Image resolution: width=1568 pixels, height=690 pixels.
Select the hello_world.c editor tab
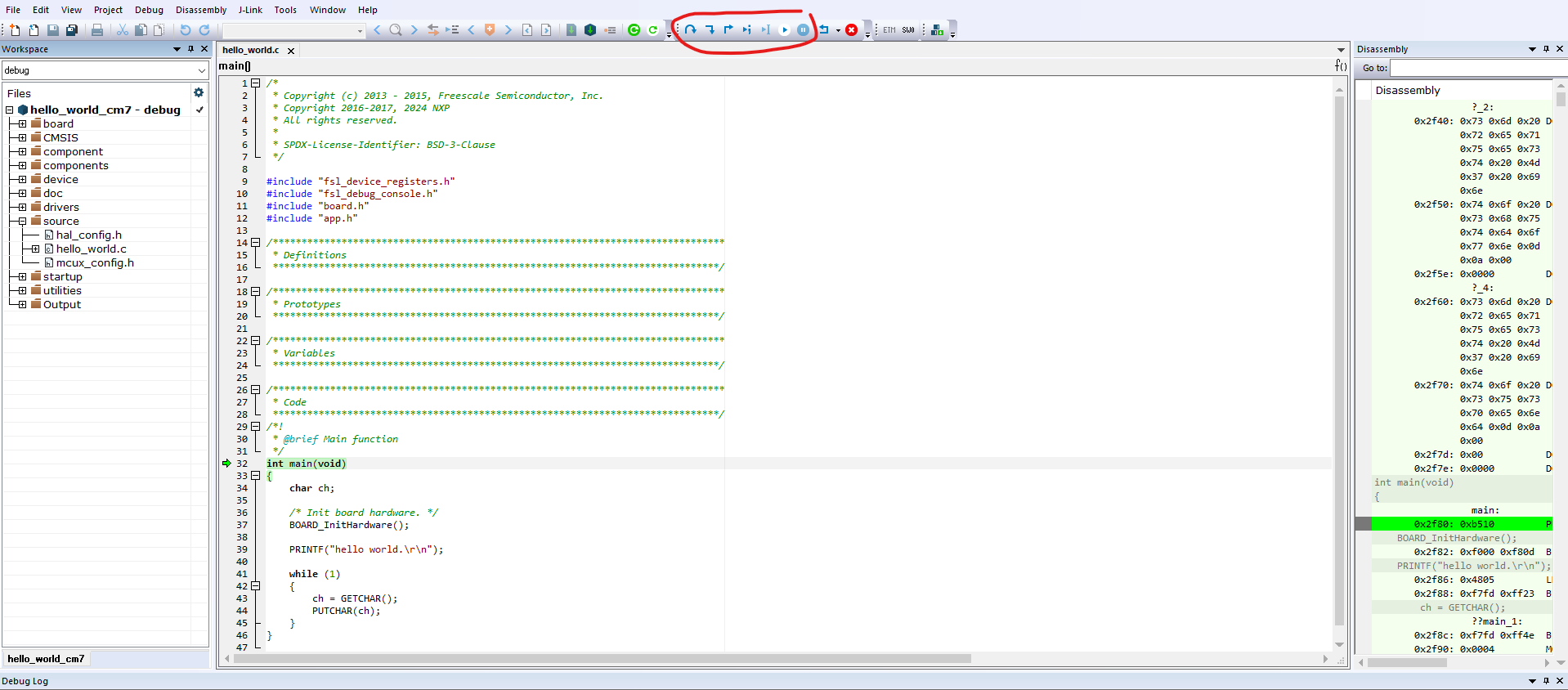click(251, 50)
